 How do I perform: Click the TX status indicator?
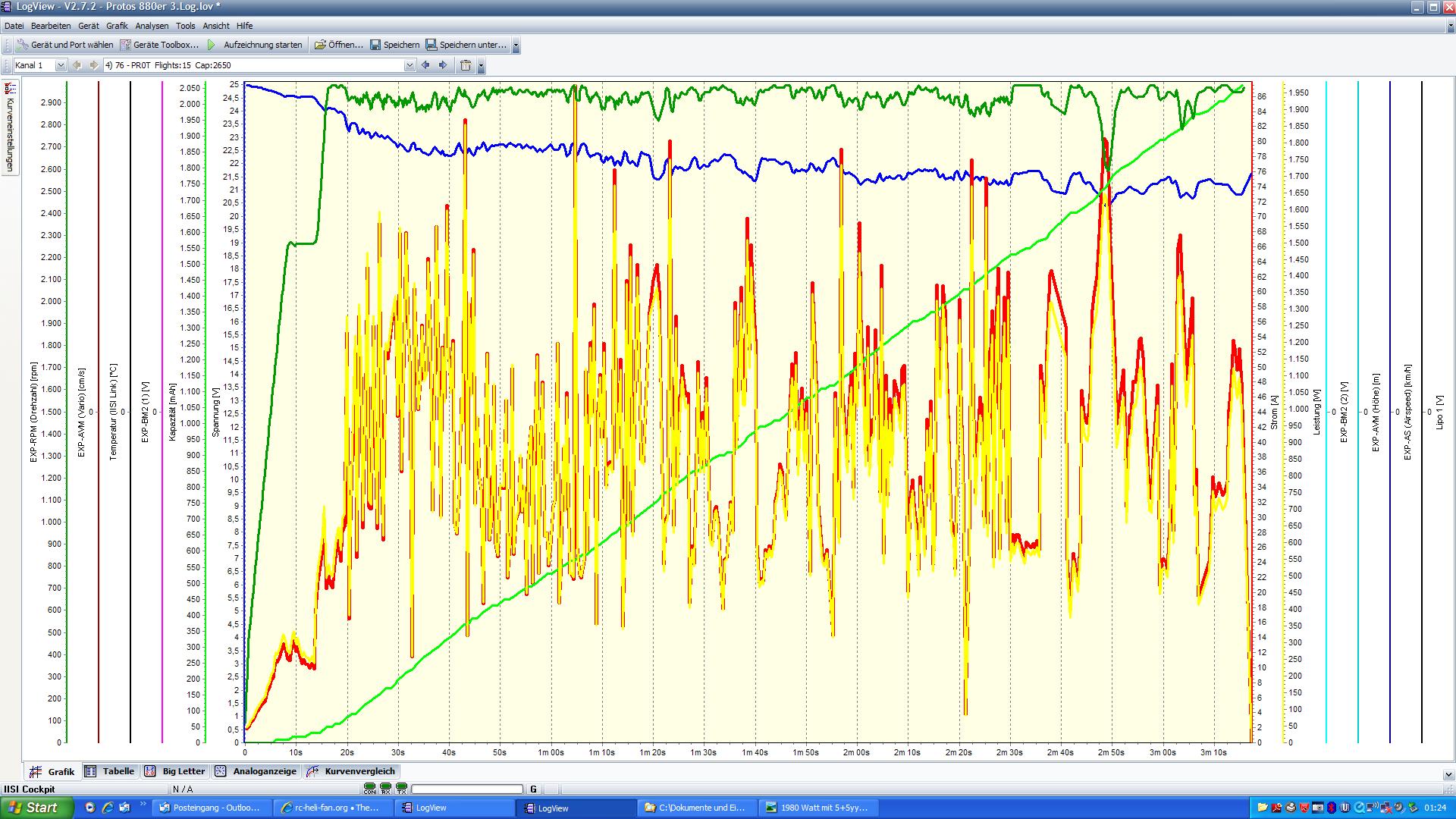pyautogui.click(x=401, y=789)
